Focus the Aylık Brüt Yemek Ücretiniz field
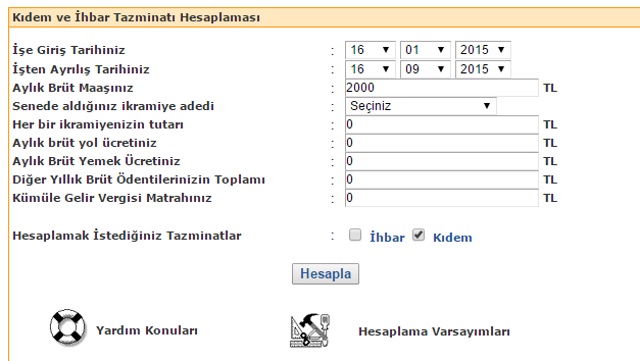Image resolution: width=640 pixels, height=361 pixels. tap(442, 161)
